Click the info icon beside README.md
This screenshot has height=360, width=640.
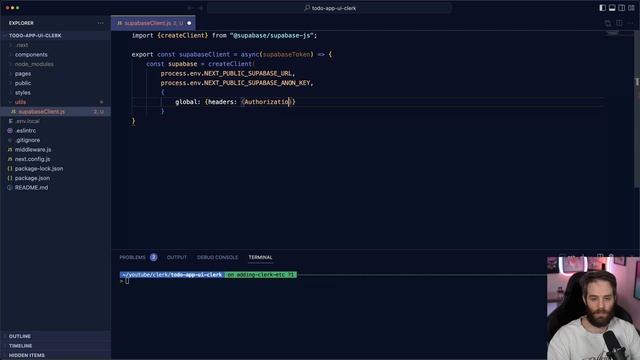click(10, 188)
